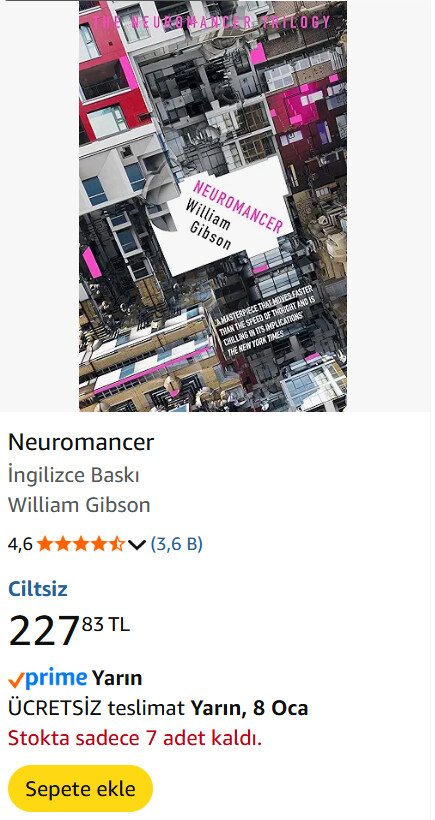
Task: Add to cart with Sepete ekle
Action: pyautogui.click(x=81, y=789)
